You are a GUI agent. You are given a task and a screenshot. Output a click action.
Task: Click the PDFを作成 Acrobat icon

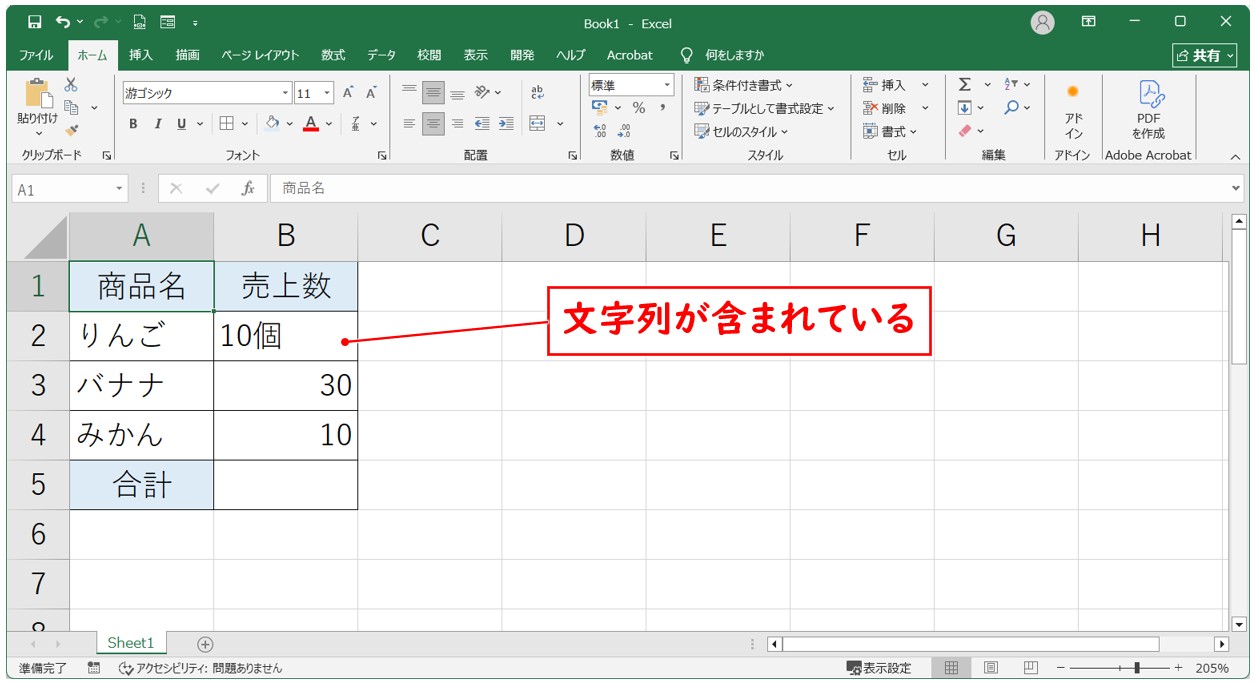point(1148,110)
